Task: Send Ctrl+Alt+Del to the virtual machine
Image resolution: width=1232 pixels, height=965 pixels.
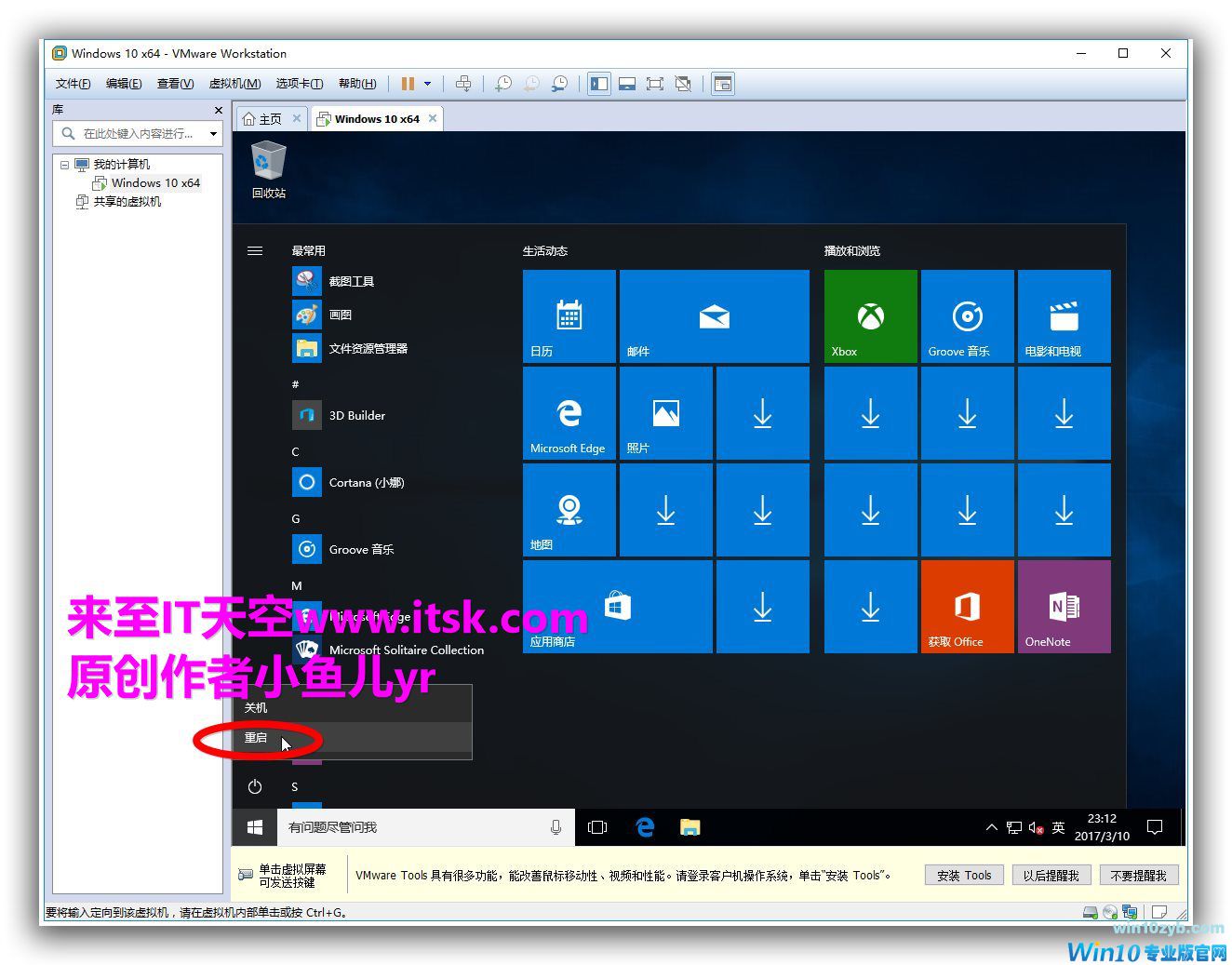Action: tap(463, 84)
